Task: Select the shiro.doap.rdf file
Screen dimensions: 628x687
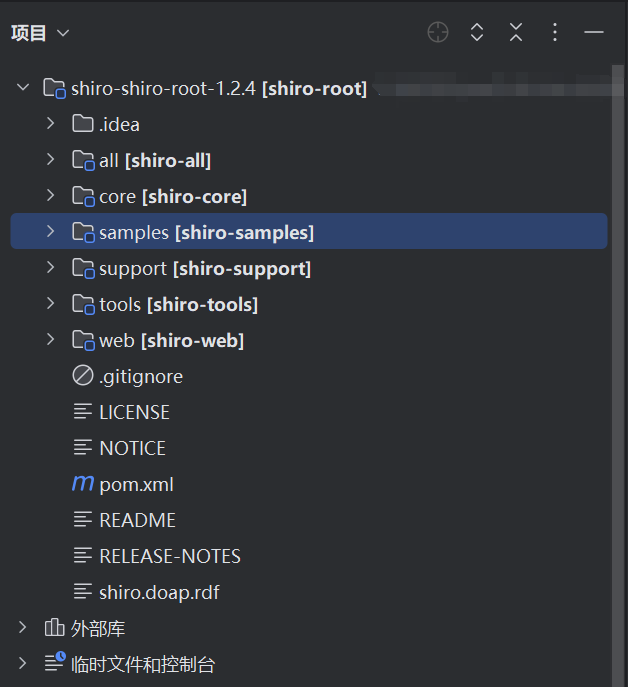Action: point(158,592)
